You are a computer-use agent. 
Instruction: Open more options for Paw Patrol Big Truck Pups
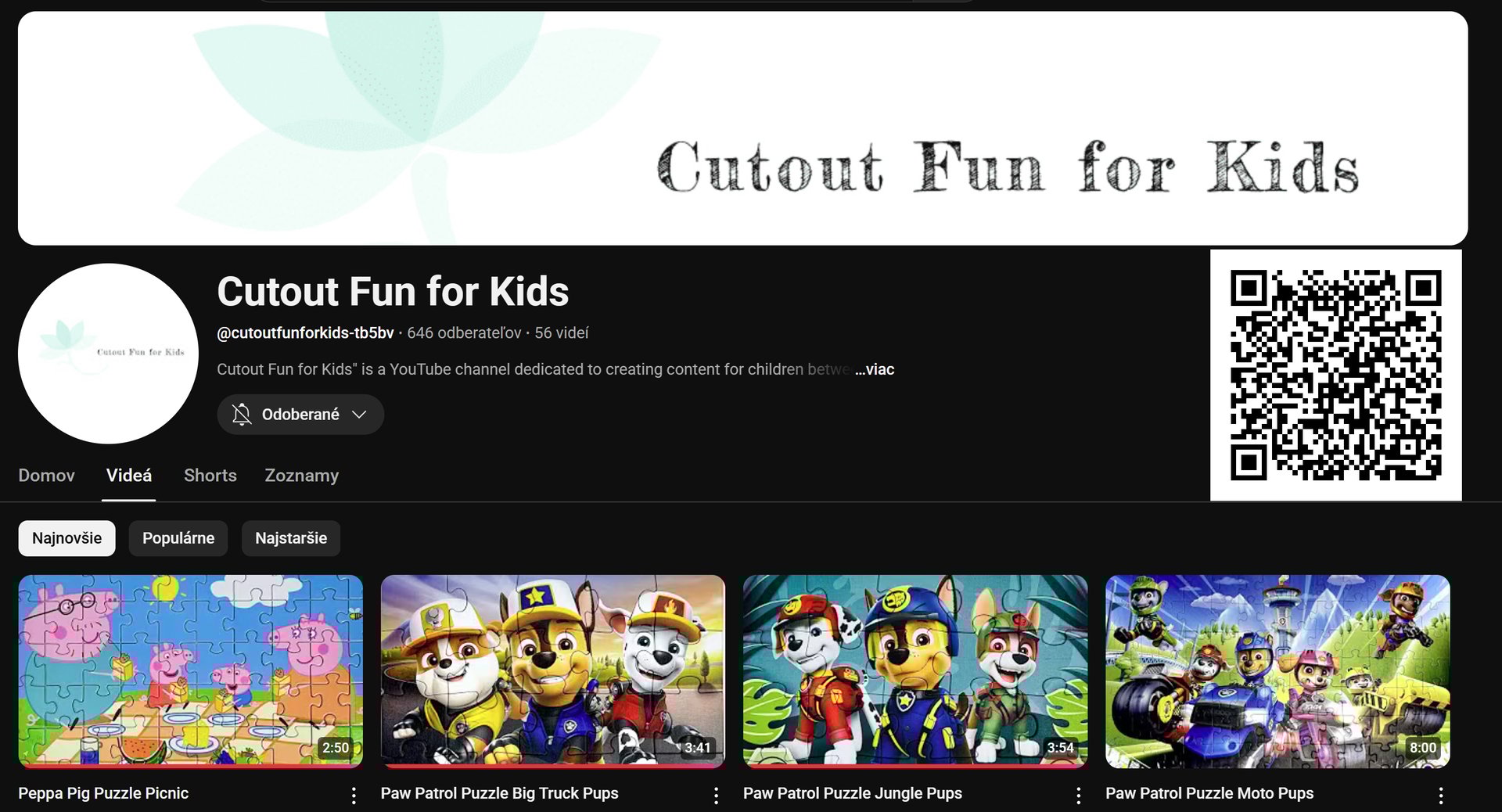pos(716,796)
